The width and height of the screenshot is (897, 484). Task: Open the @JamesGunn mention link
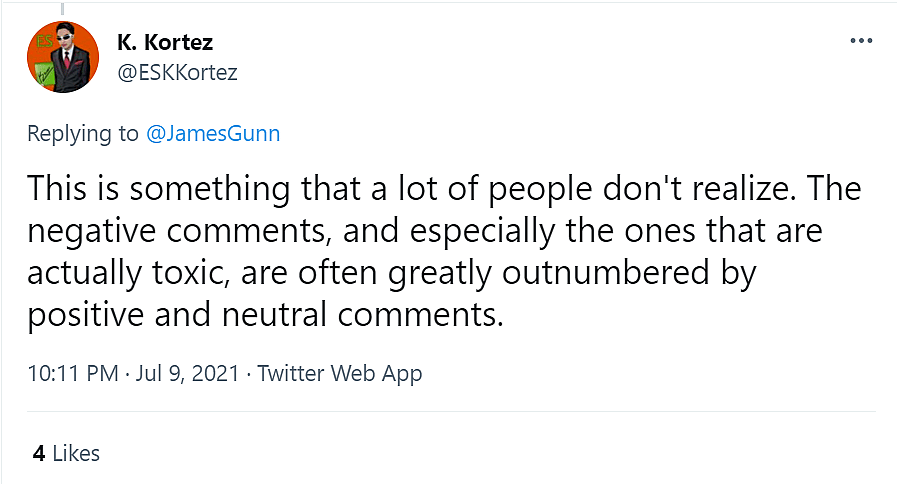click(x=213, y=133)
